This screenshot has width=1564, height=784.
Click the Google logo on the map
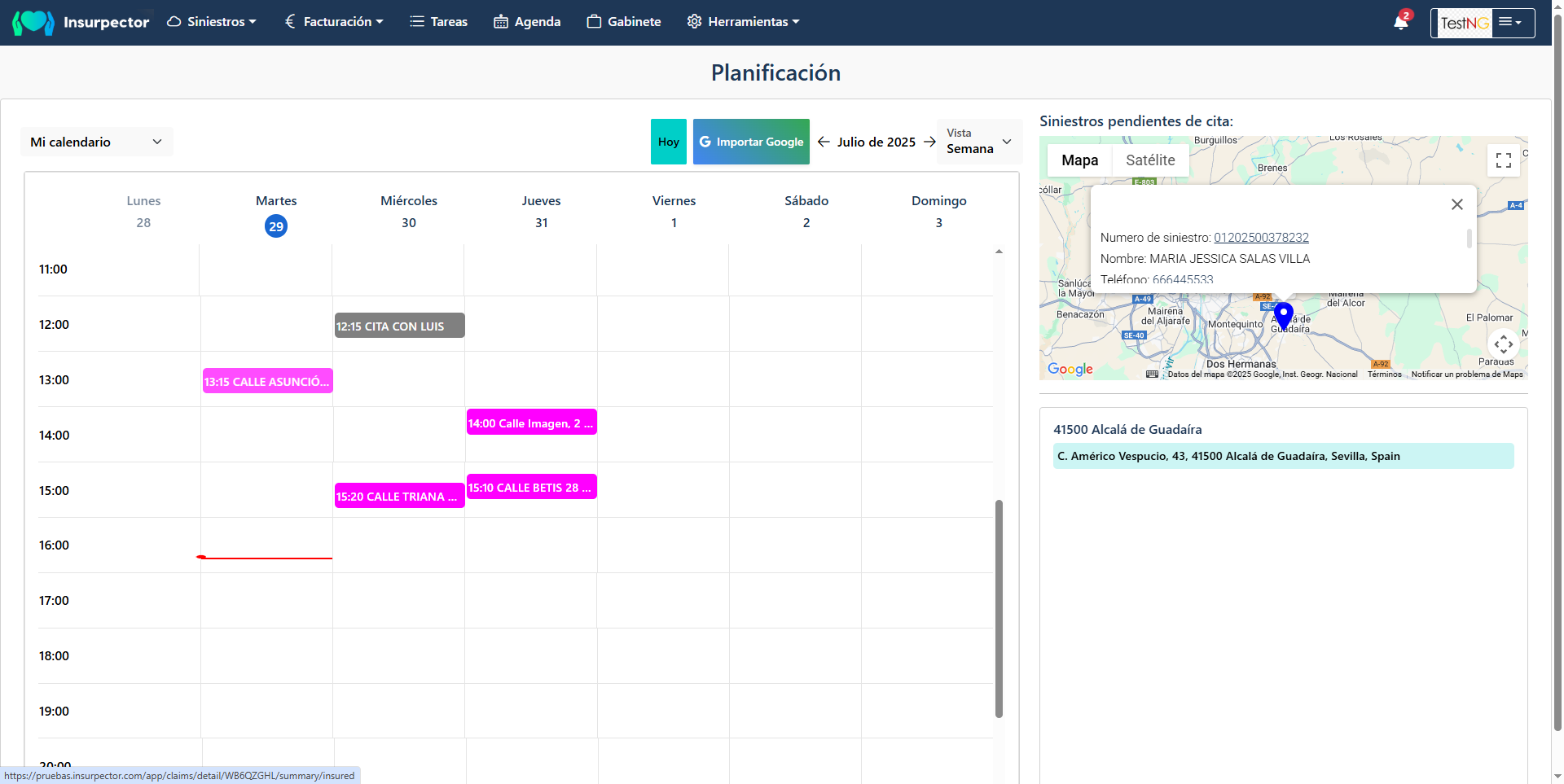(x=1069, y=369)
